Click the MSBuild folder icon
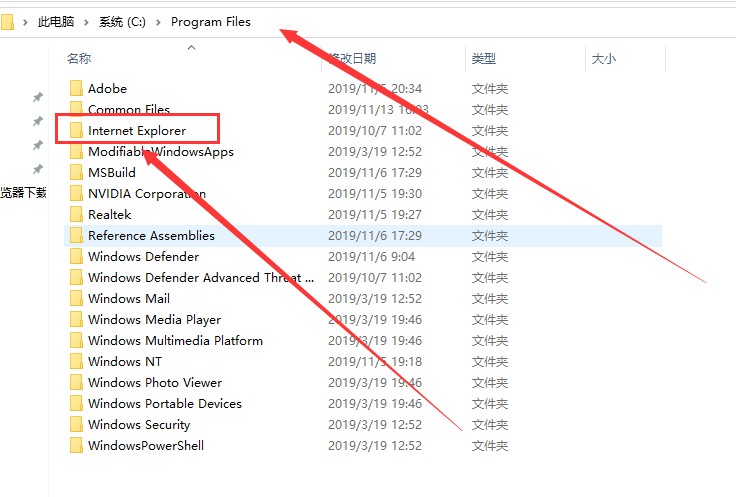The height and width of the screenshot is (497, 736). click(76, 172)
